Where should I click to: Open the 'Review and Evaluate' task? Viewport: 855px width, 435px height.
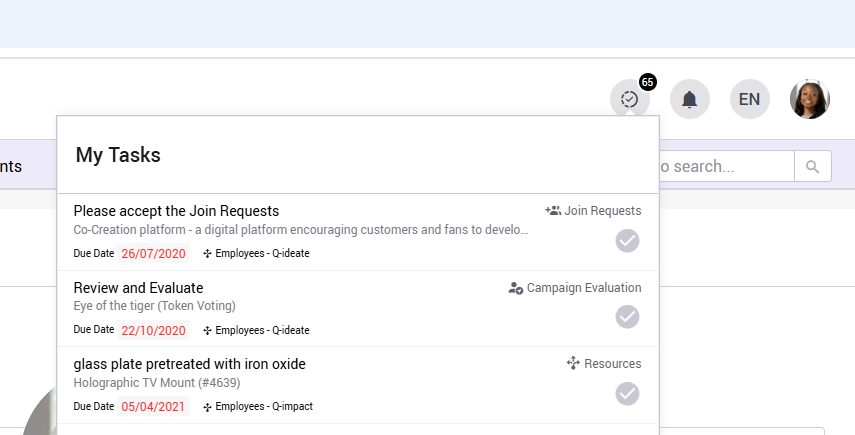(139, 288)
